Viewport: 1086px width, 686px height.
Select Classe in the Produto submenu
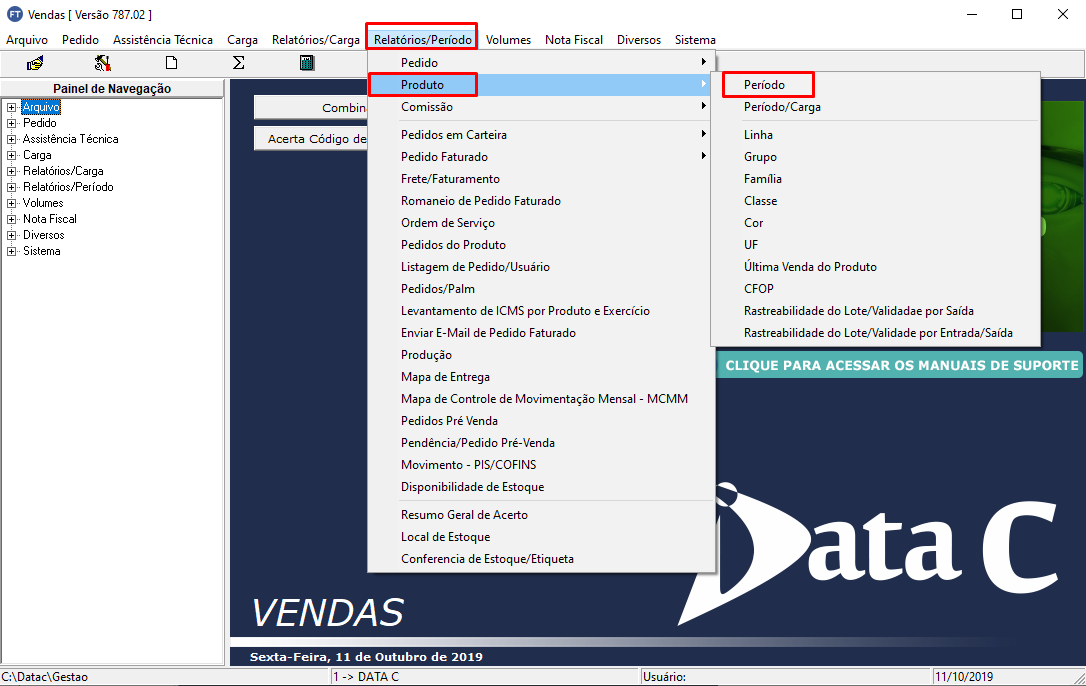point(875,201)
